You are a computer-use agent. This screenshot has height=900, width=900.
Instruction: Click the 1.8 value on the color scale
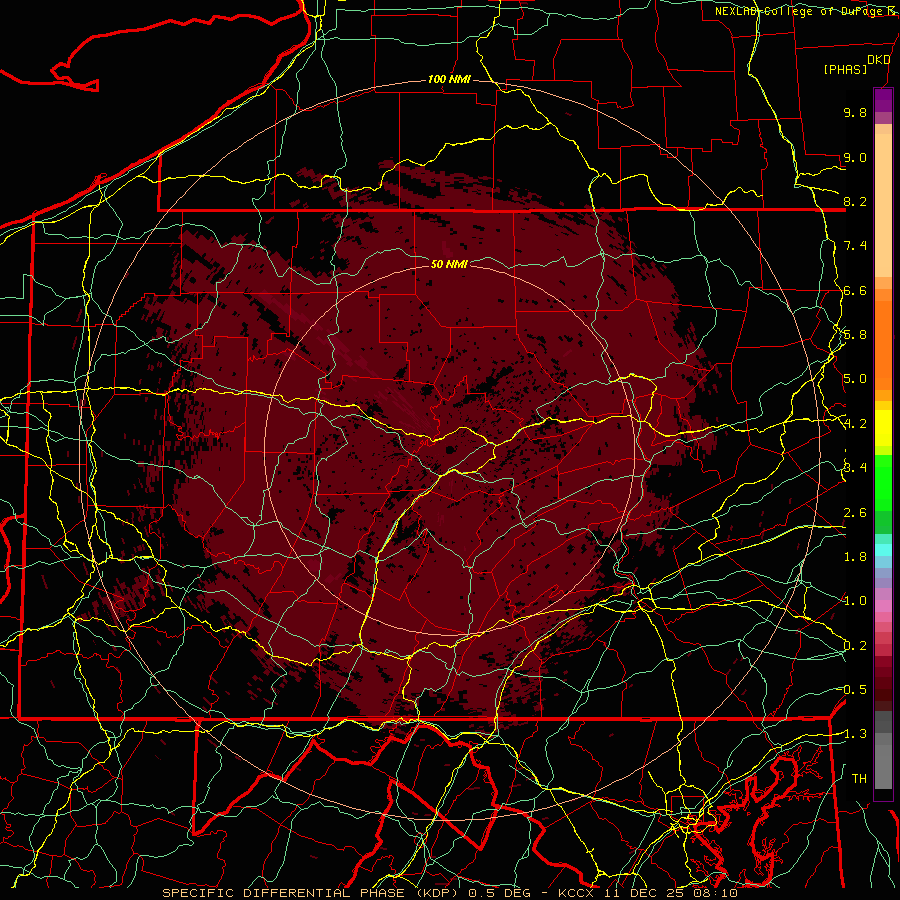click(855, 557)
